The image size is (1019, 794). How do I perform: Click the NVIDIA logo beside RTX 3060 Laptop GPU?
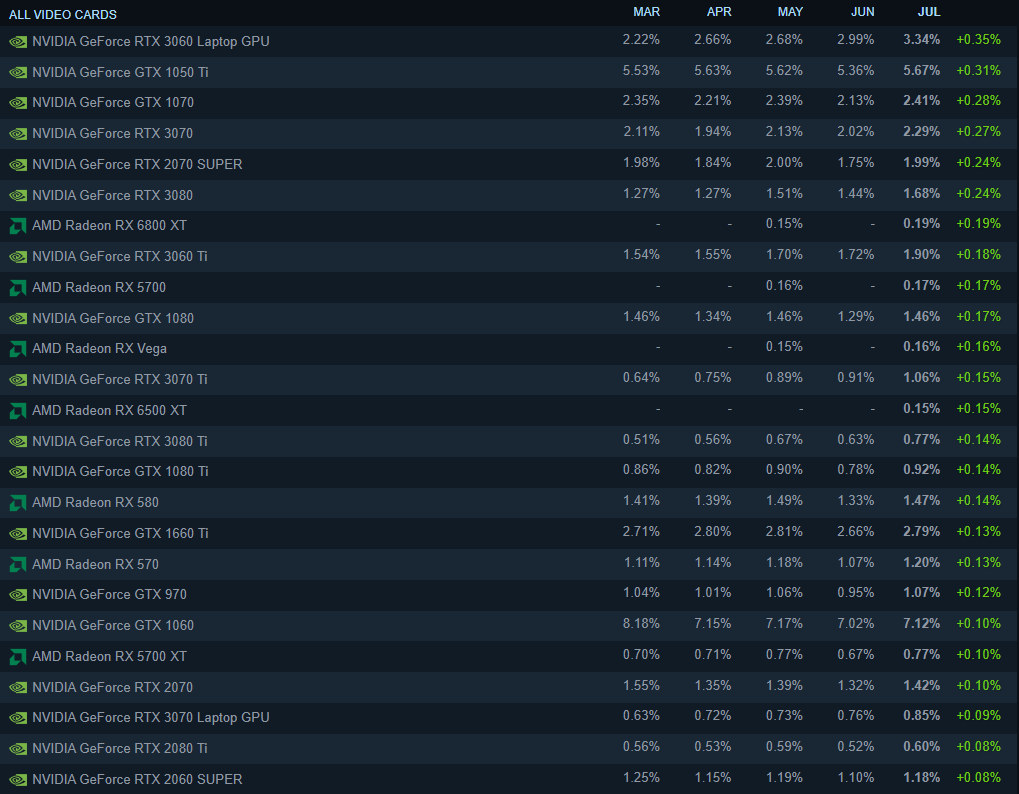(17, 42)
